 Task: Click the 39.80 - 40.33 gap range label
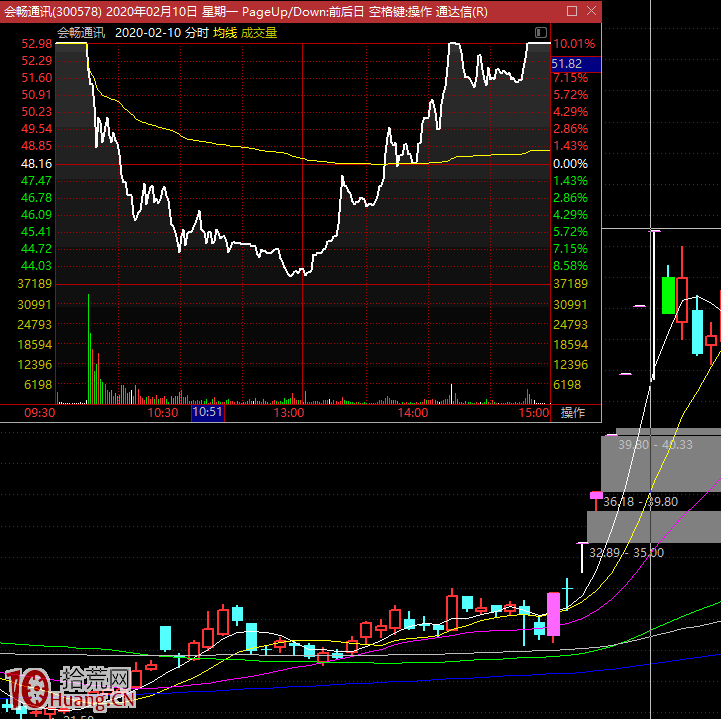coord(655,445)
